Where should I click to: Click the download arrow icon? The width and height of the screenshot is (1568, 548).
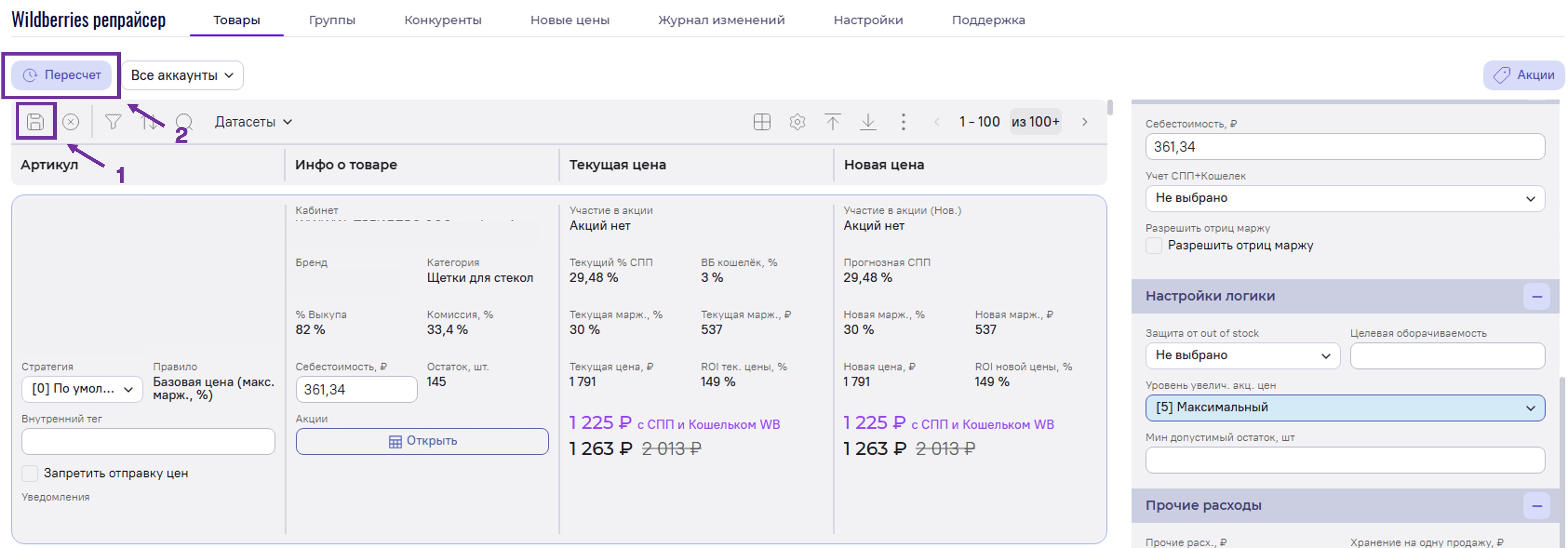pos(867,122)
